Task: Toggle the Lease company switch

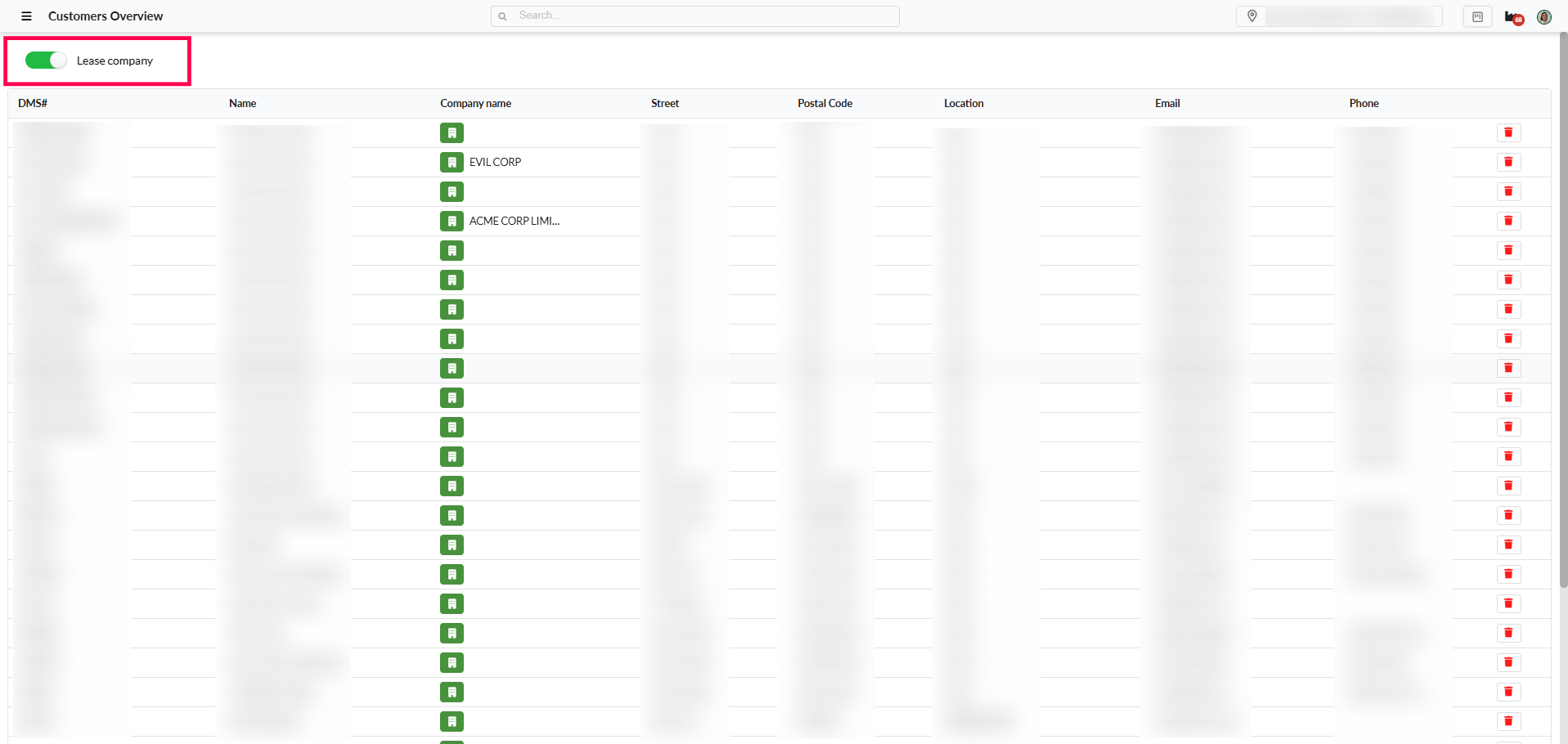Action: [x=46, y=61]
